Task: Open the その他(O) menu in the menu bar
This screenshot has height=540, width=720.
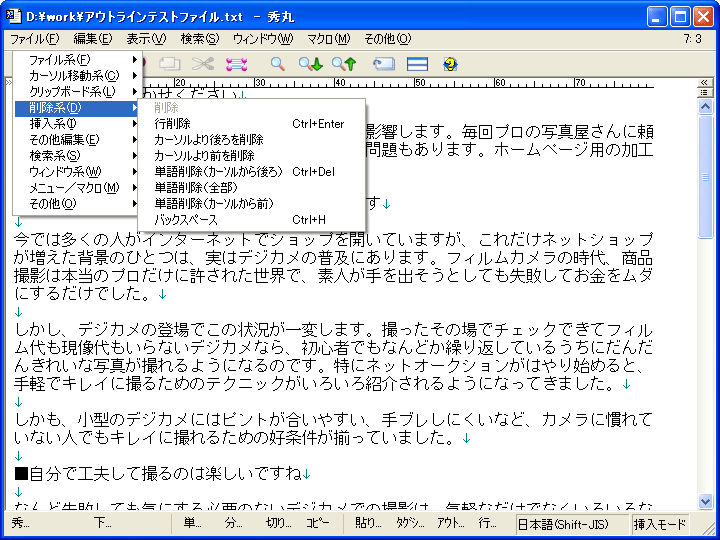Action: [388, 39]
